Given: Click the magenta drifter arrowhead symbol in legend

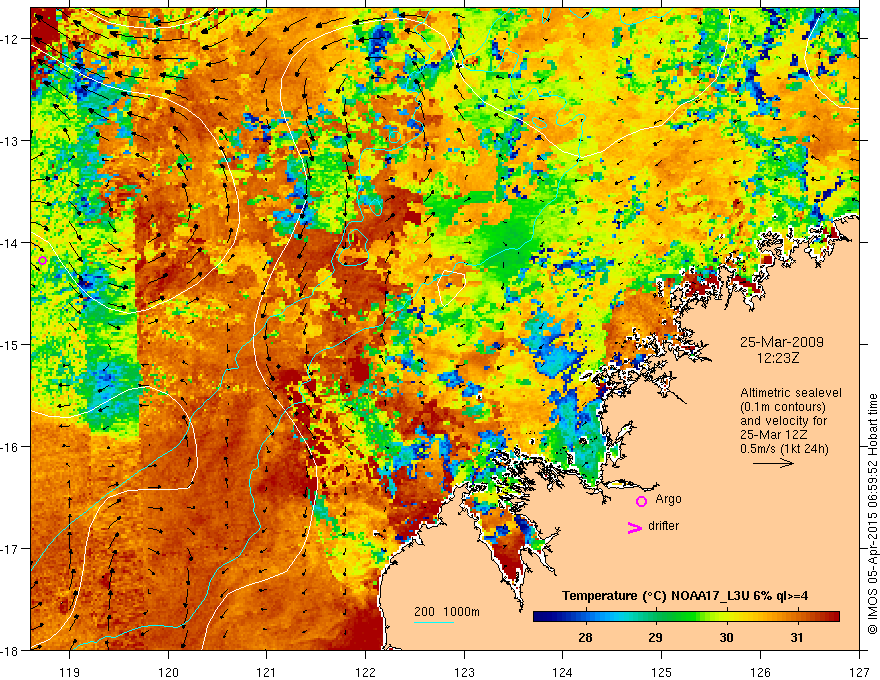Looking at the screenshot, I should [635, 527].
